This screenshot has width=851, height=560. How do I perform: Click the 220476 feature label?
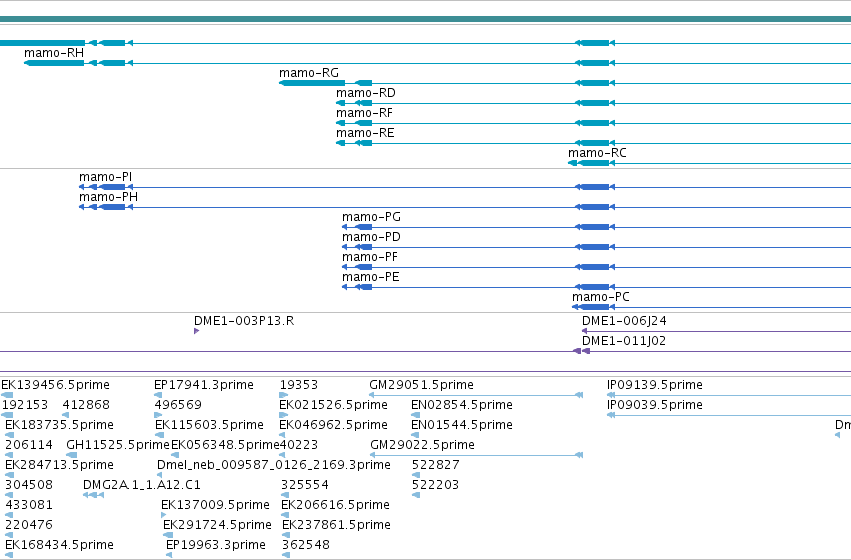[x=29, y=525]
